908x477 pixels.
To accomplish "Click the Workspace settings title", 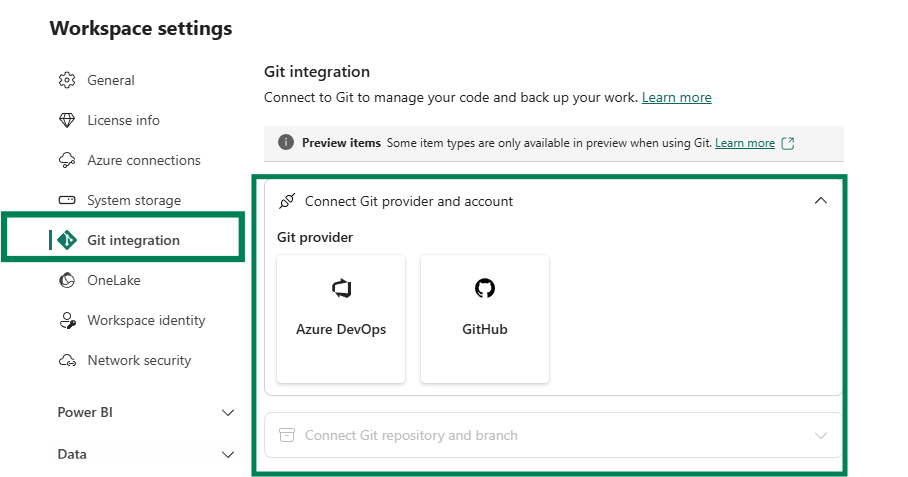I will [x=141, y=28].
